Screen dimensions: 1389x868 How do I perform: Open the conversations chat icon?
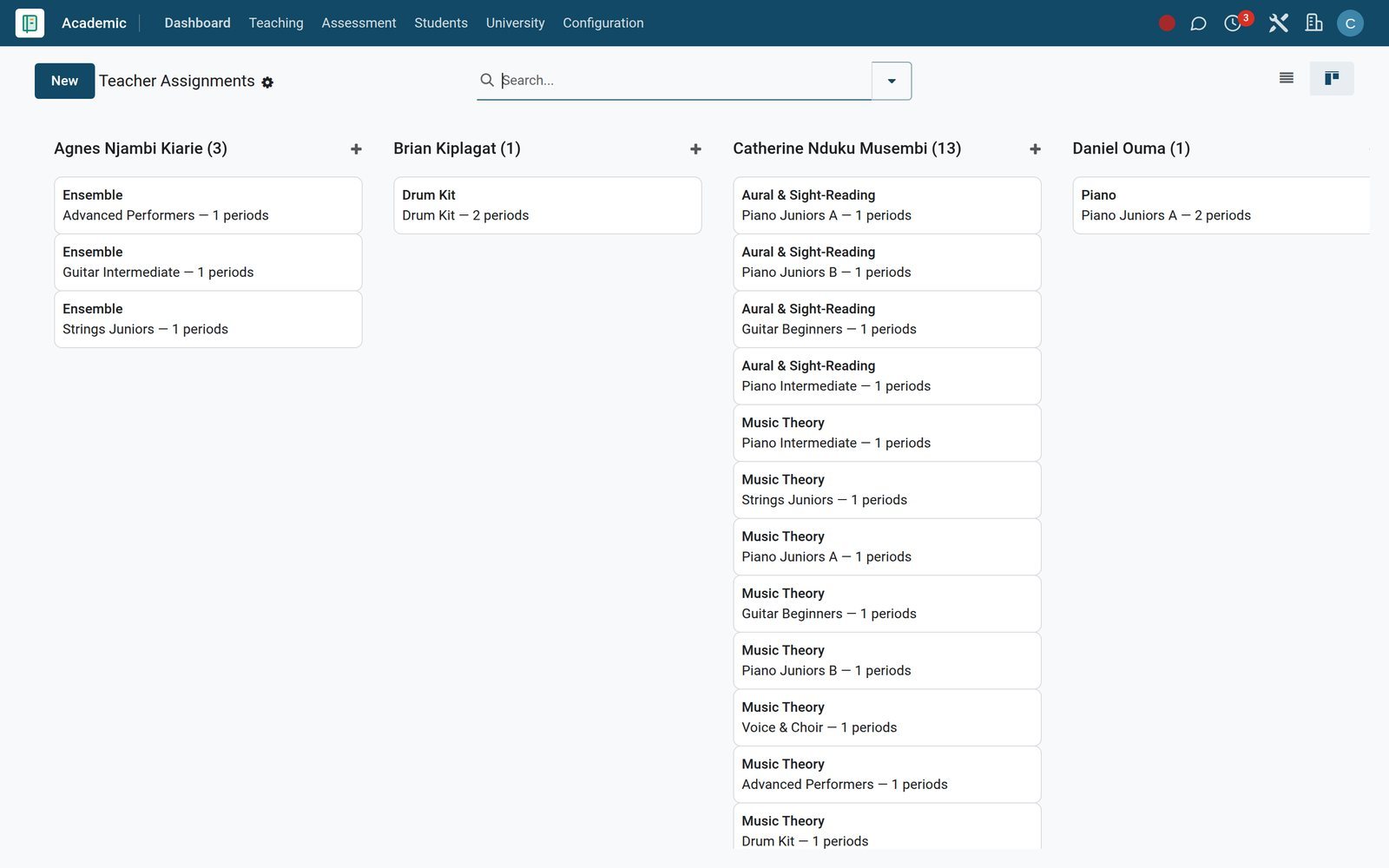coord(1198,23)
